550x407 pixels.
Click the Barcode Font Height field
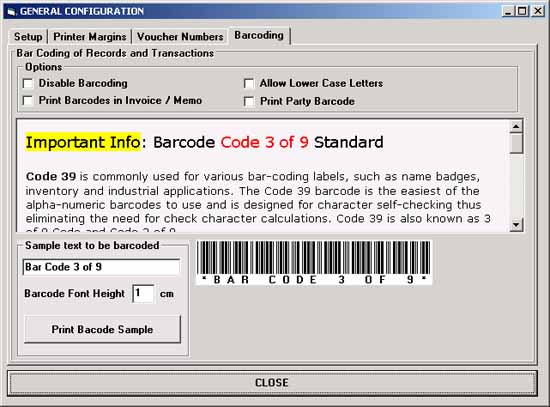tap(143, 293)
